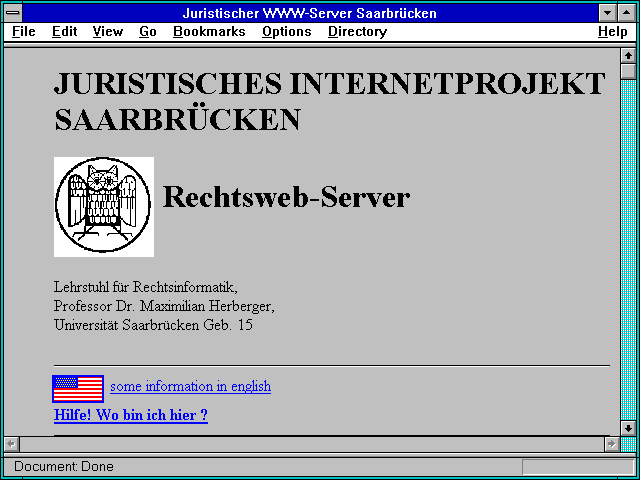
Task: Minimize window using title bar down arrow
Action: coord(607,13)
